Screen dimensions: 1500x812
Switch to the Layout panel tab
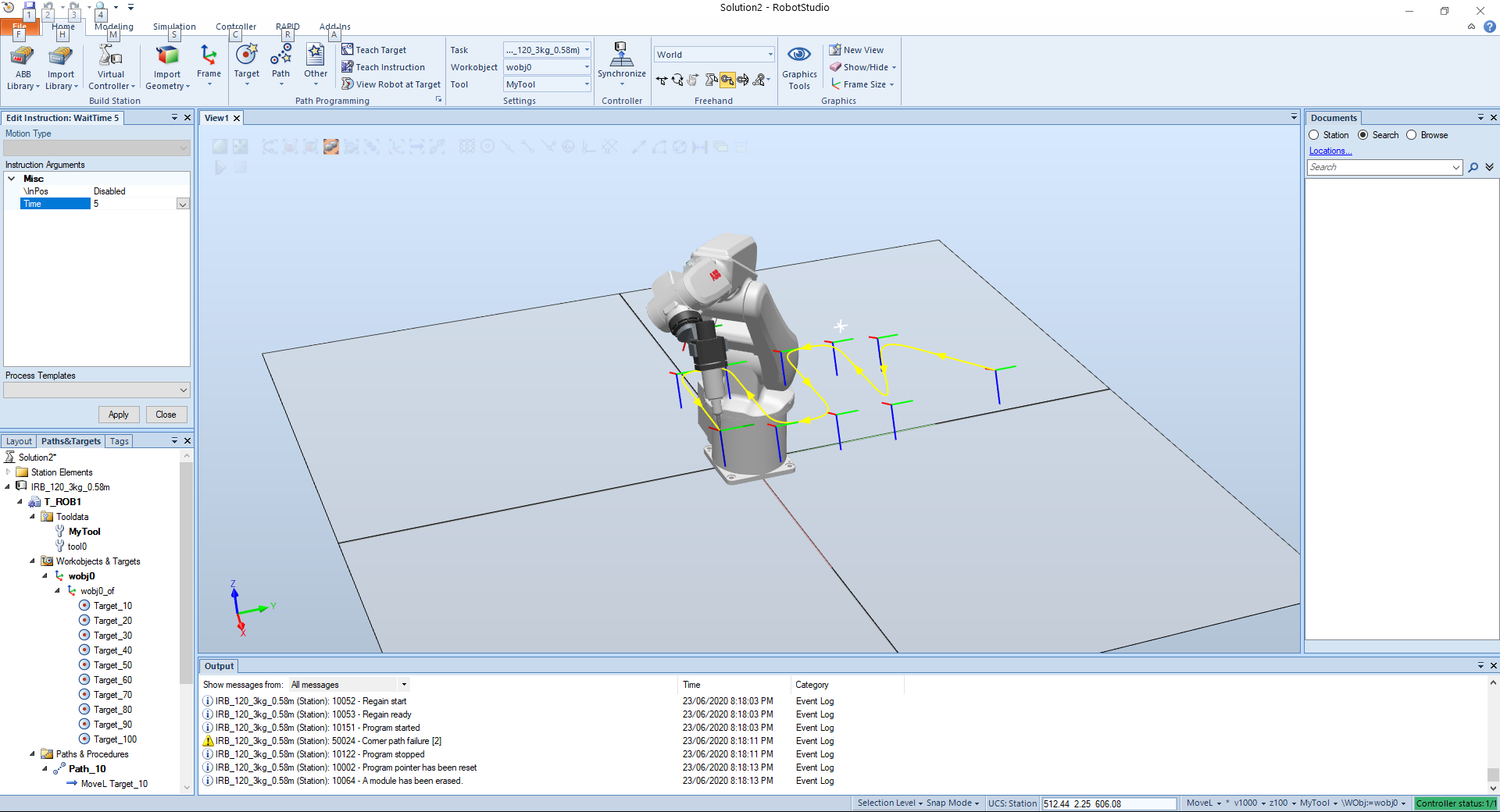pos(20,441)
